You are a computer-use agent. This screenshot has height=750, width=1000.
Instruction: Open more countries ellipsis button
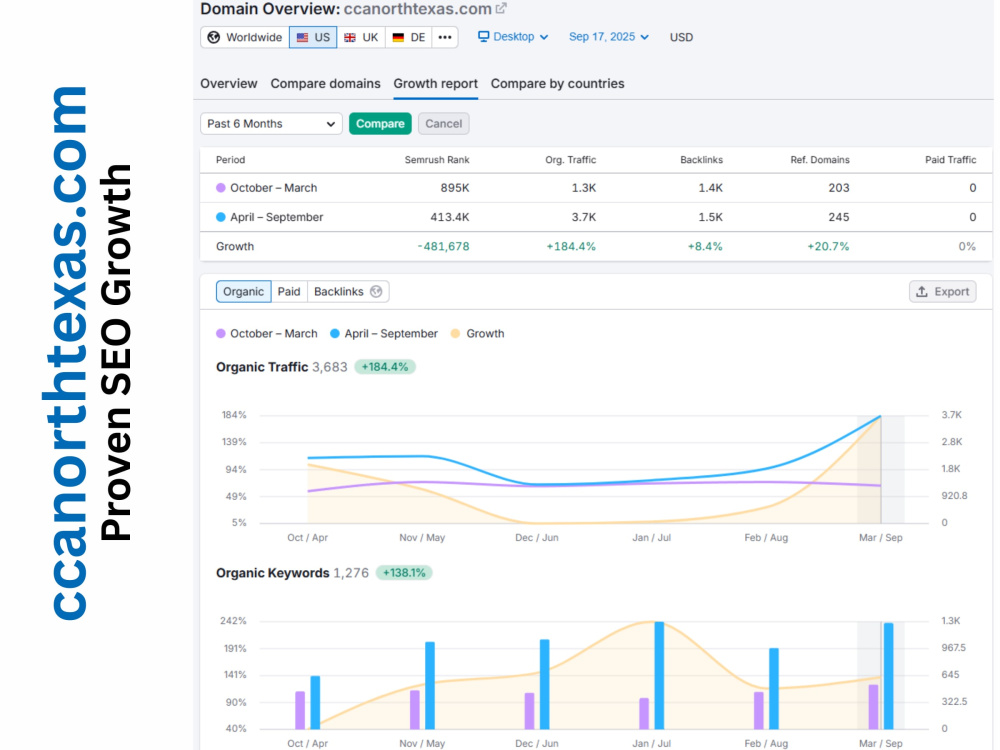tap(445, 37)
